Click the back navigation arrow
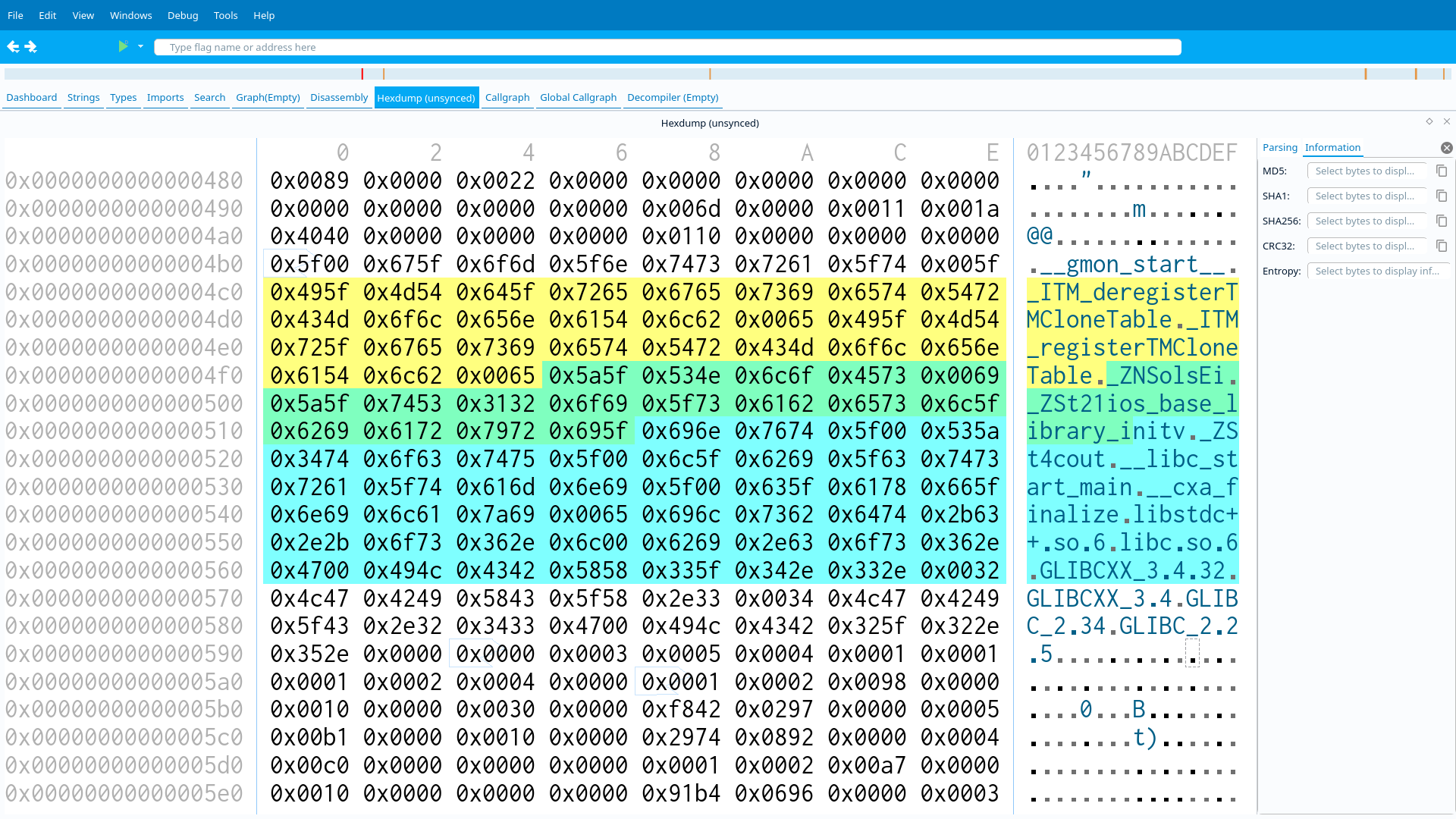Viewport: 1456px width, 819px height. coord(13,47)
